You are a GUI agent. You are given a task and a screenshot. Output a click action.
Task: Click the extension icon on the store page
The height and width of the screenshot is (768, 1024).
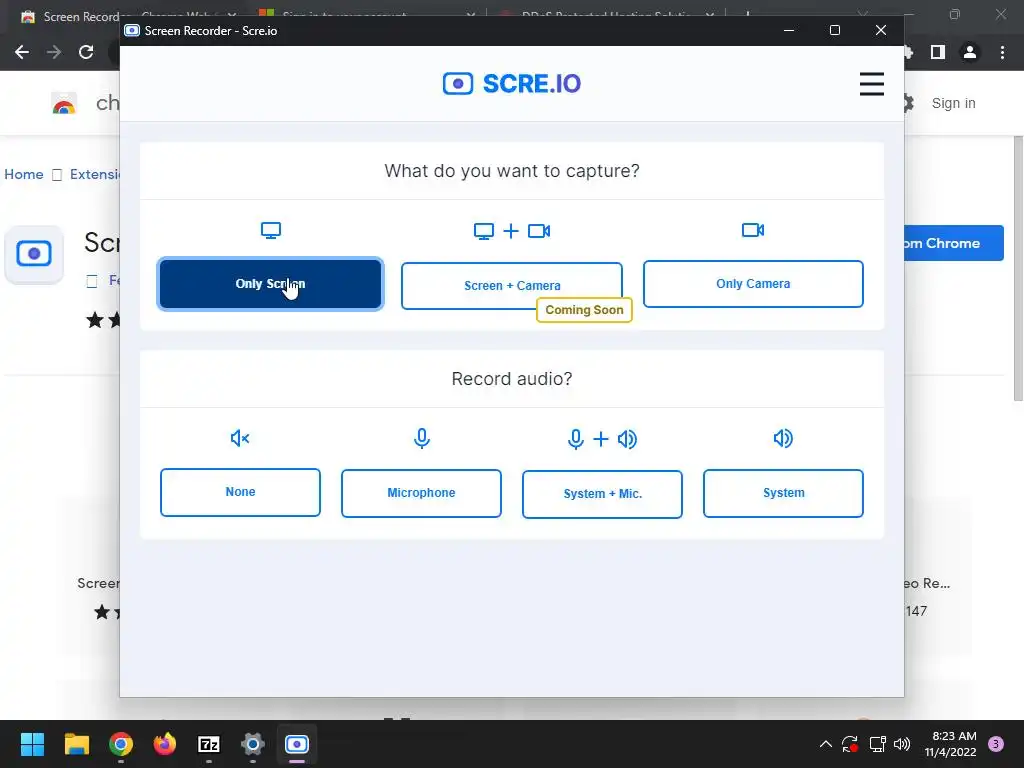pos(34,254)
